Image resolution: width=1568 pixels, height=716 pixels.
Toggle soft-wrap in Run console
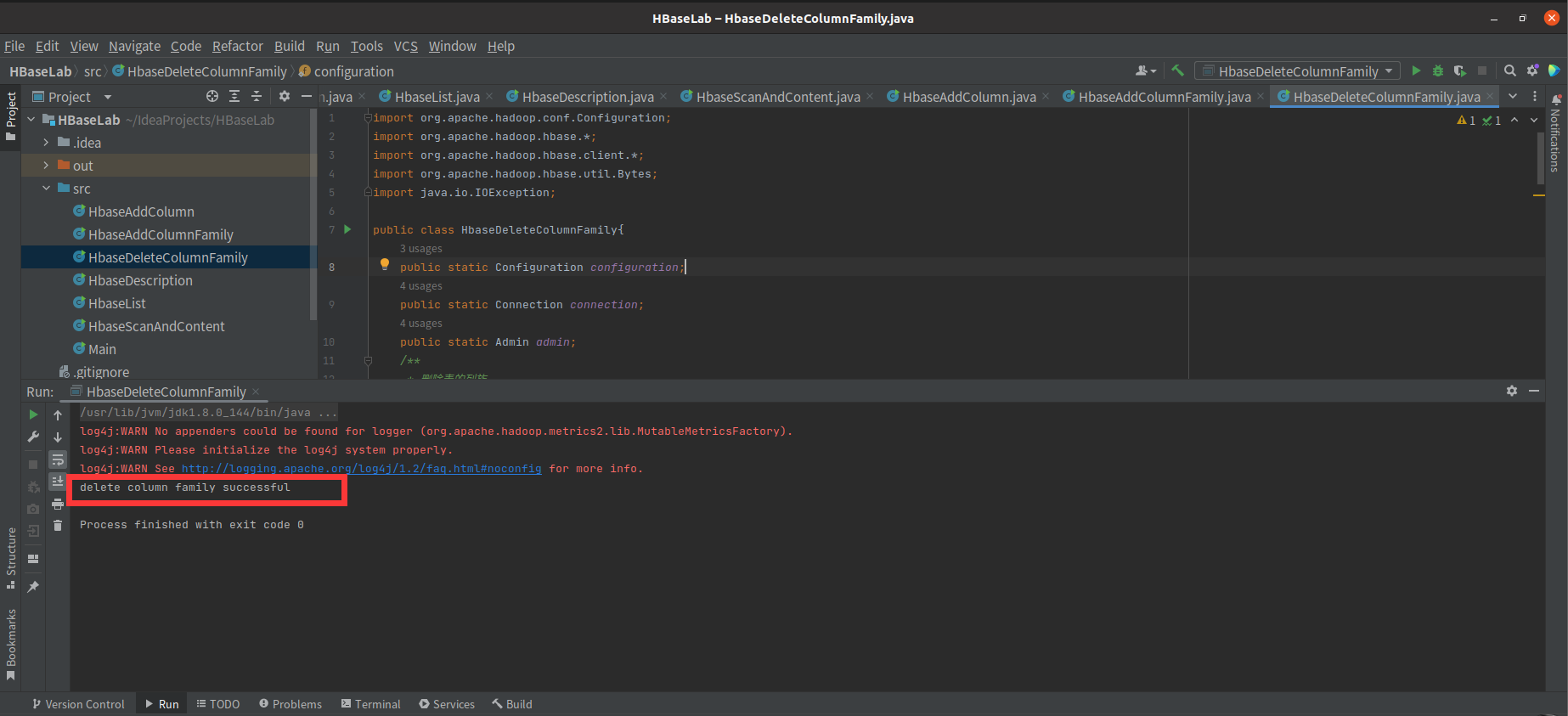pyautogui.click(x=58, y=459)
